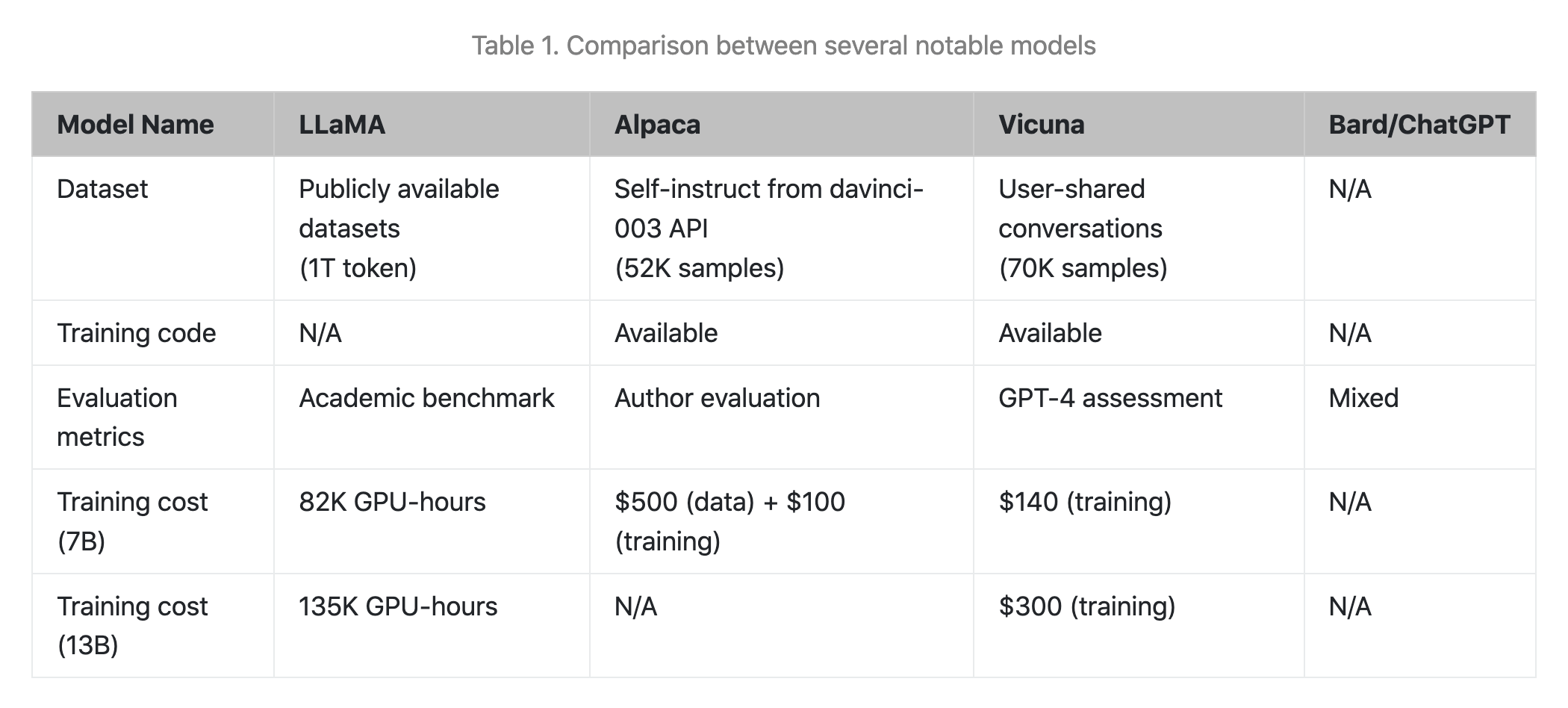Image resolution: width=1568 pixels, height=708 pixels.
Task: Click the LLaMA column header
Action: [432, 124]
